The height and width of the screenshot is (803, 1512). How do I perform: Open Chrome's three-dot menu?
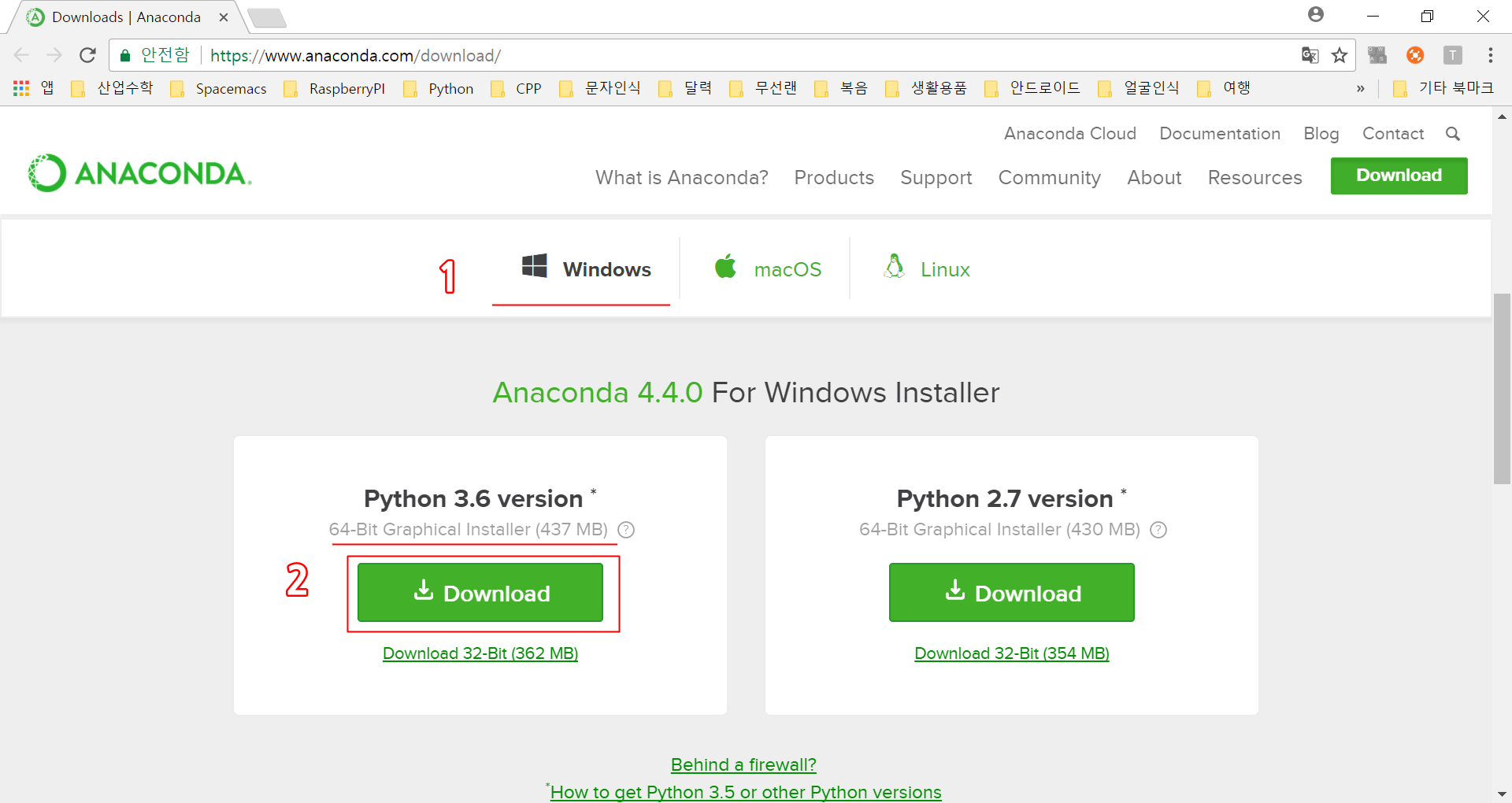point(1490,55)
